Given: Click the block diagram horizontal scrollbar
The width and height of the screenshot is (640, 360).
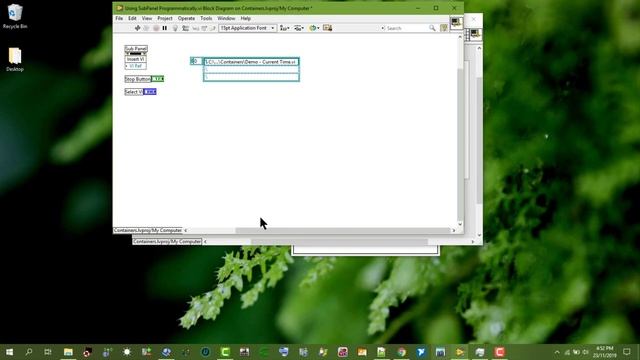Looking at the screenshot, I should tap(343, 231).
